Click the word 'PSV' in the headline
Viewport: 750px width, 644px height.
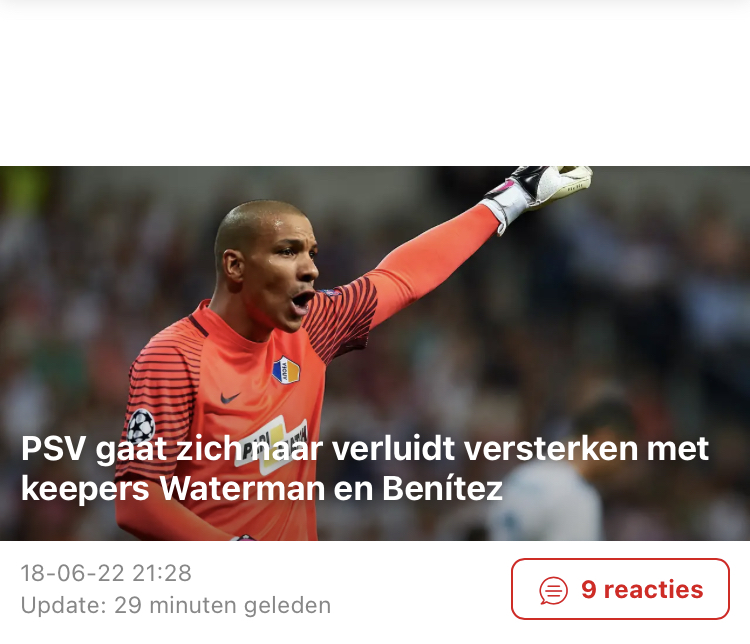[x=54, y=449]
